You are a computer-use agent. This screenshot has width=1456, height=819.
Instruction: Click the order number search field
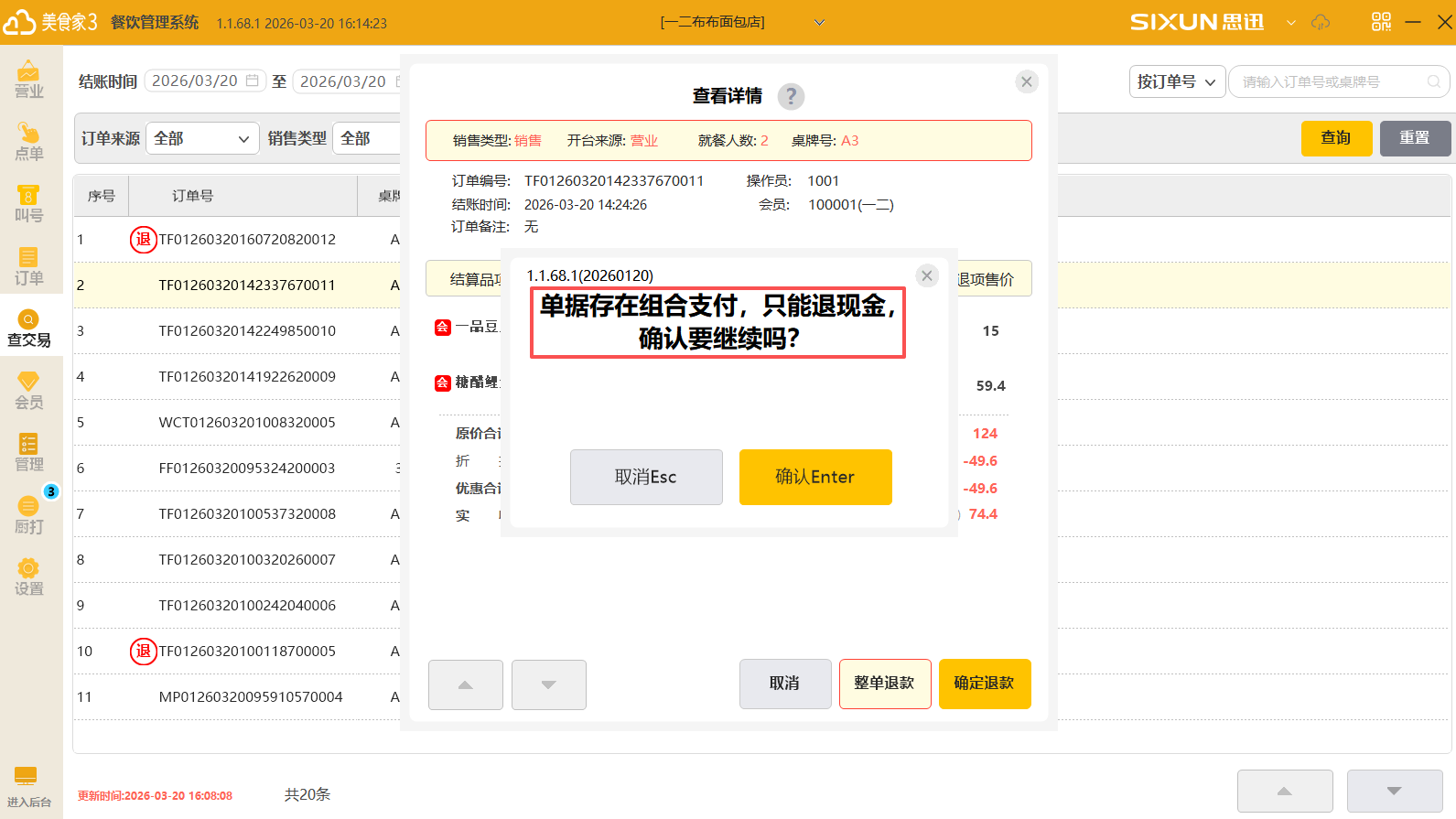1332,81
